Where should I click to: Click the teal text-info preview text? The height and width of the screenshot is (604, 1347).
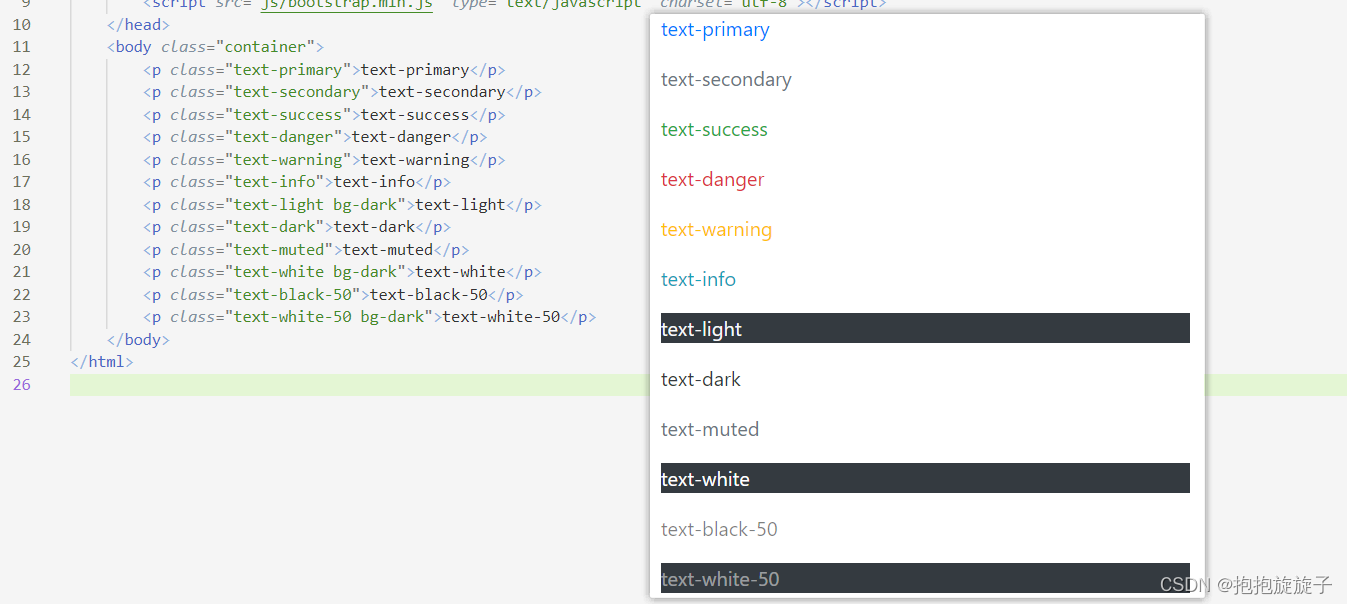click(698, 280)
